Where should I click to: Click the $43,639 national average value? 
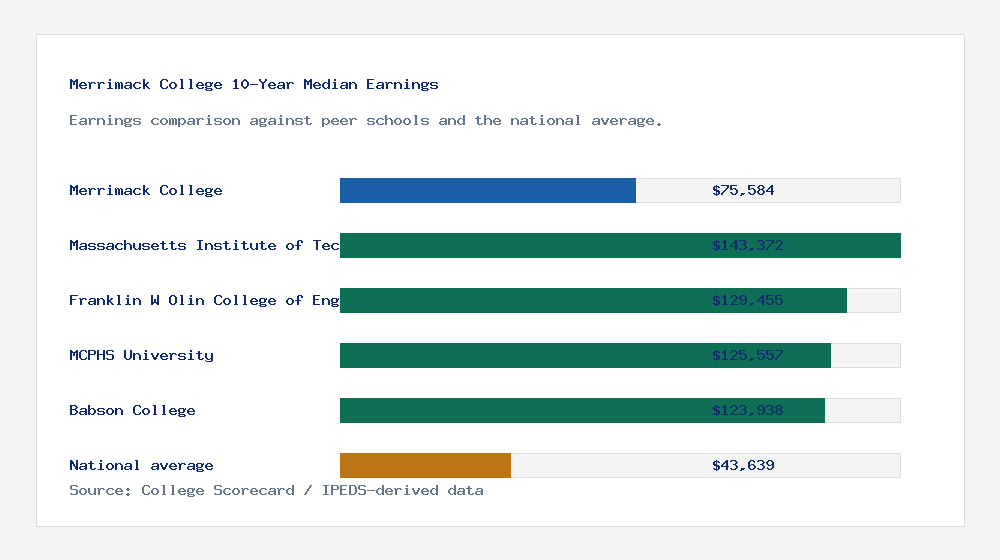743,465
